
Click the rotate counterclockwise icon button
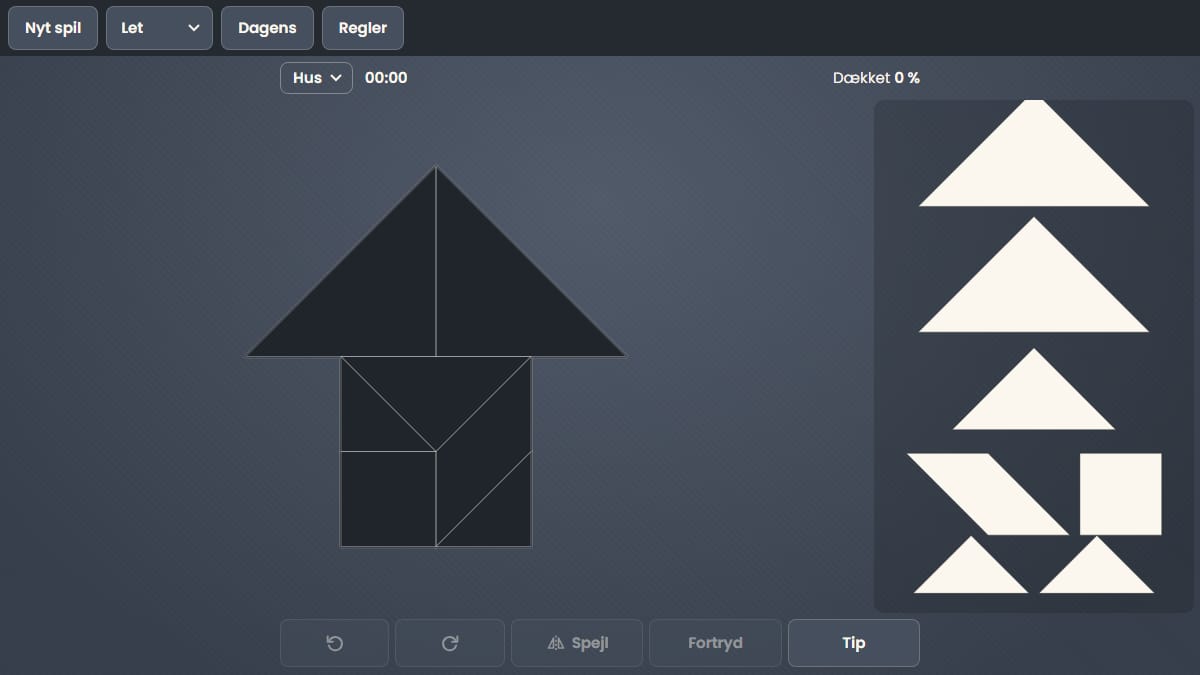click(x=334, y=643)
